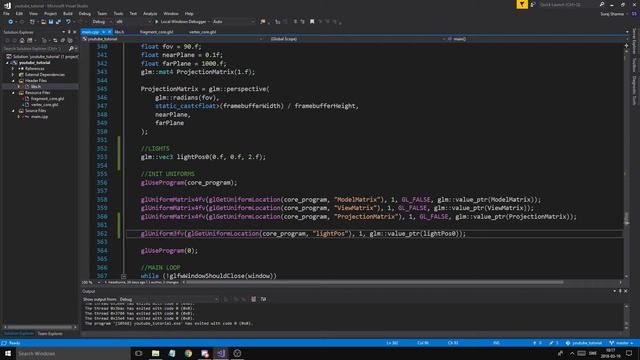Collapse the Resource Files folder
Image resolution: width=640 pixels, height=360 pixels.
(13, 93)
